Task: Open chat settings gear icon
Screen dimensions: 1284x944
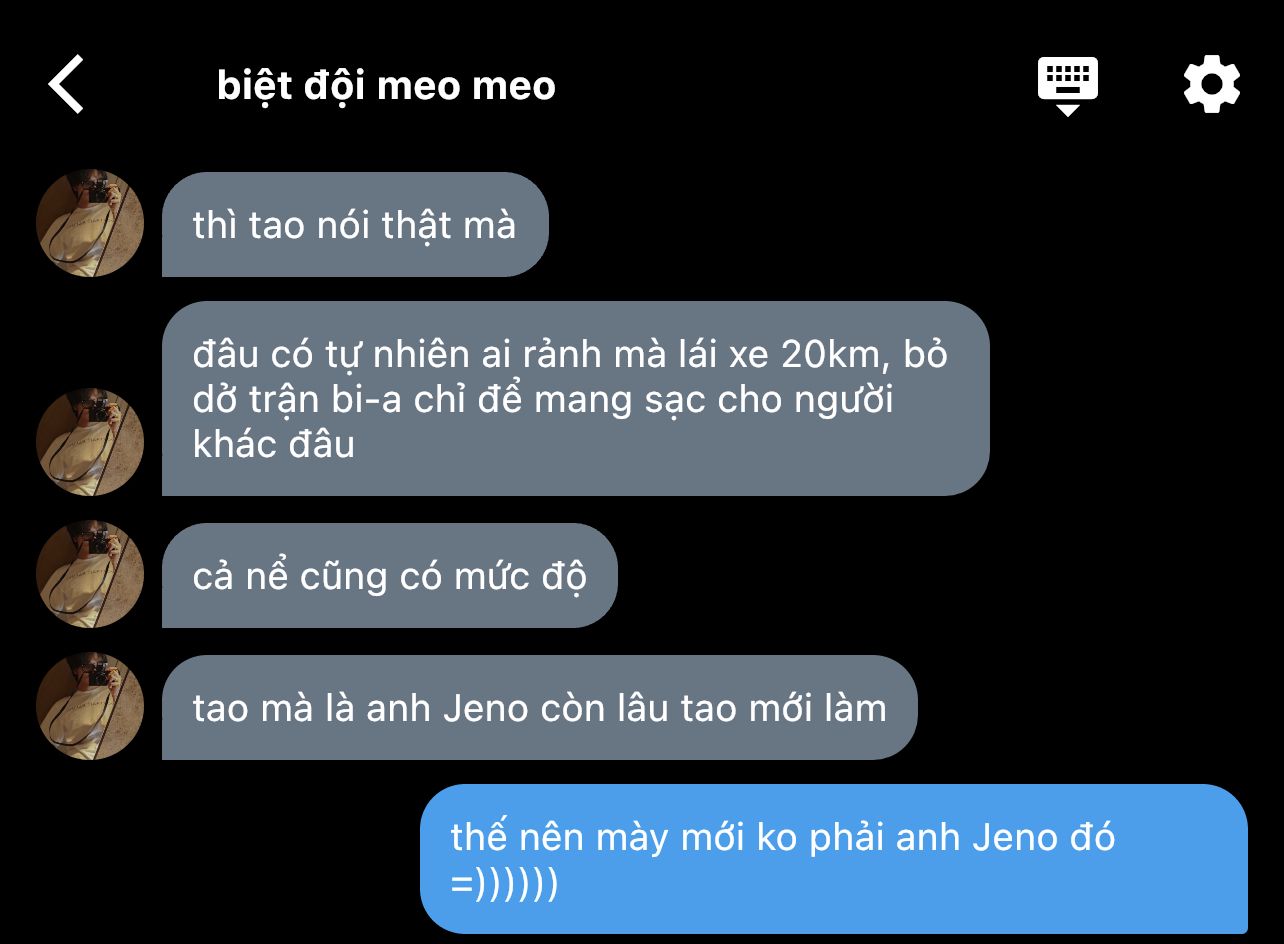Action: click(x=1212, y=85)
